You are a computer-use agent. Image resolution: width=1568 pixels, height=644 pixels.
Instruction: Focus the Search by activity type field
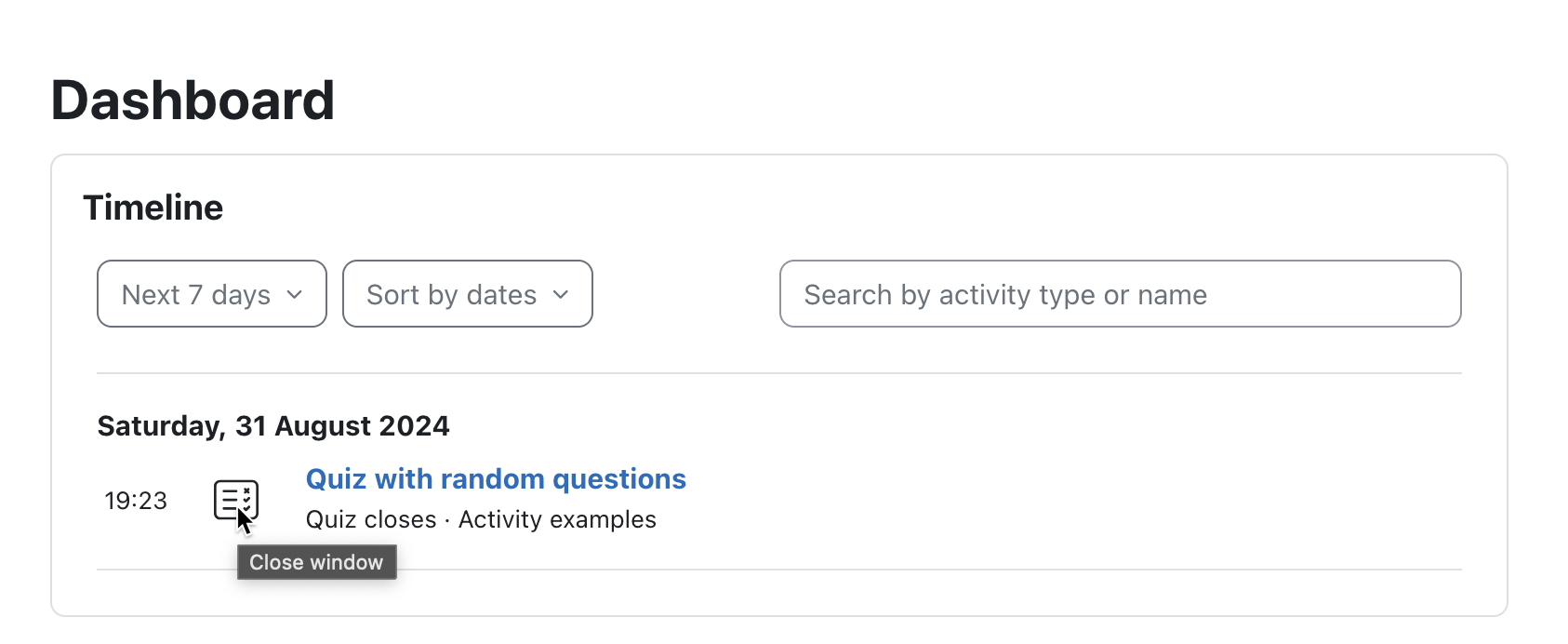pyautogui.click(x=1121, y=294)
